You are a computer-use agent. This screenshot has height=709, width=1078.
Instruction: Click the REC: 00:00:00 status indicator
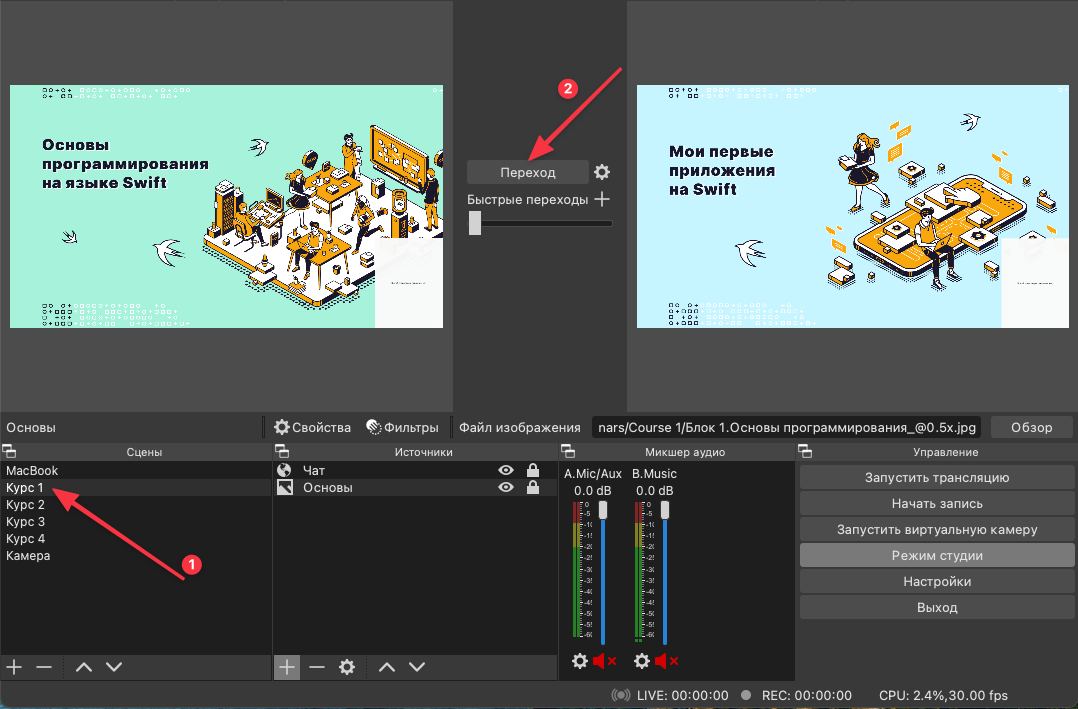pyautogui.click(x=796, y=695)
